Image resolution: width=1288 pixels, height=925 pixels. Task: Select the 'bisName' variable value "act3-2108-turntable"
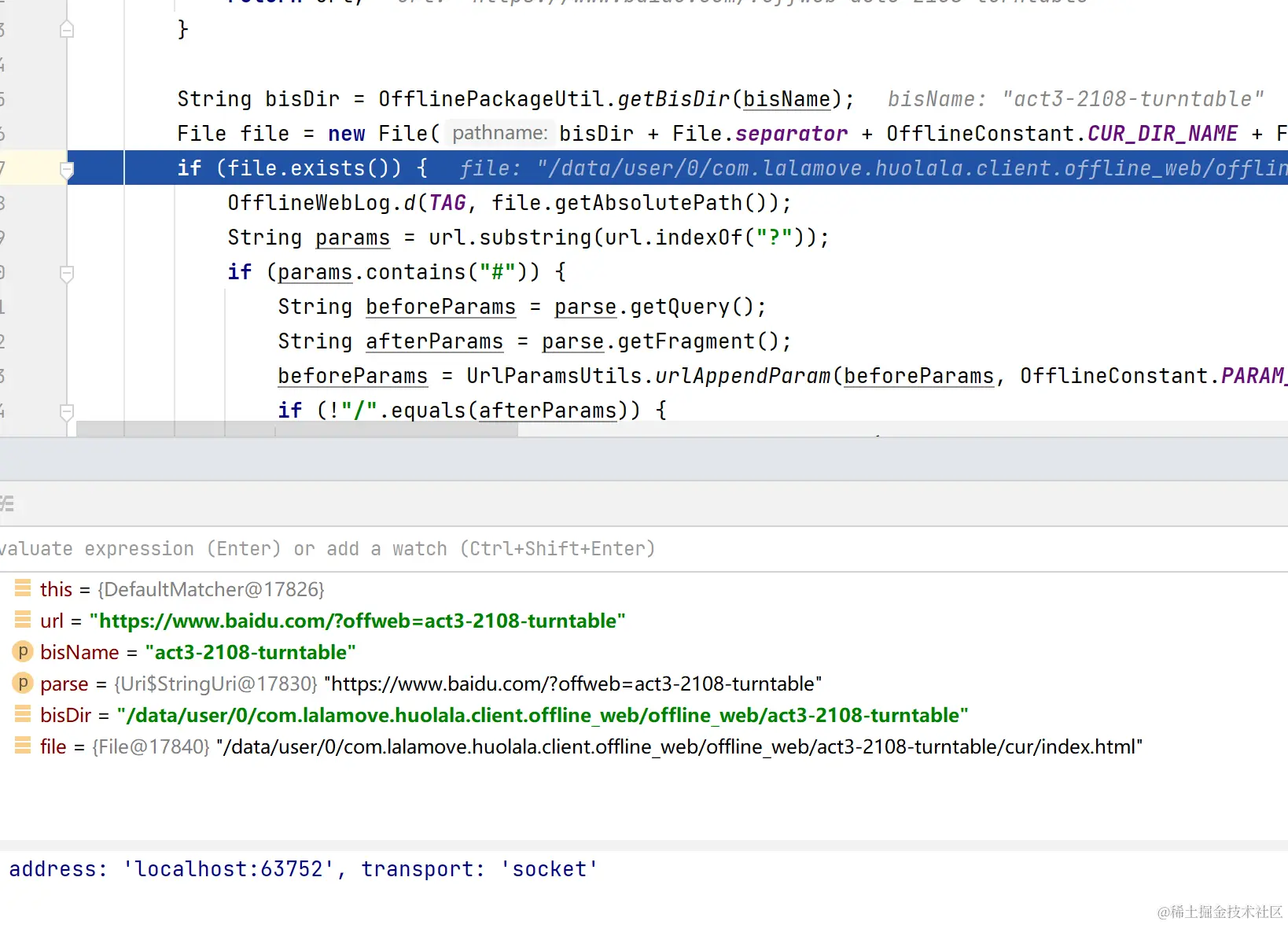pyautogui.click(x=251, y=652)
